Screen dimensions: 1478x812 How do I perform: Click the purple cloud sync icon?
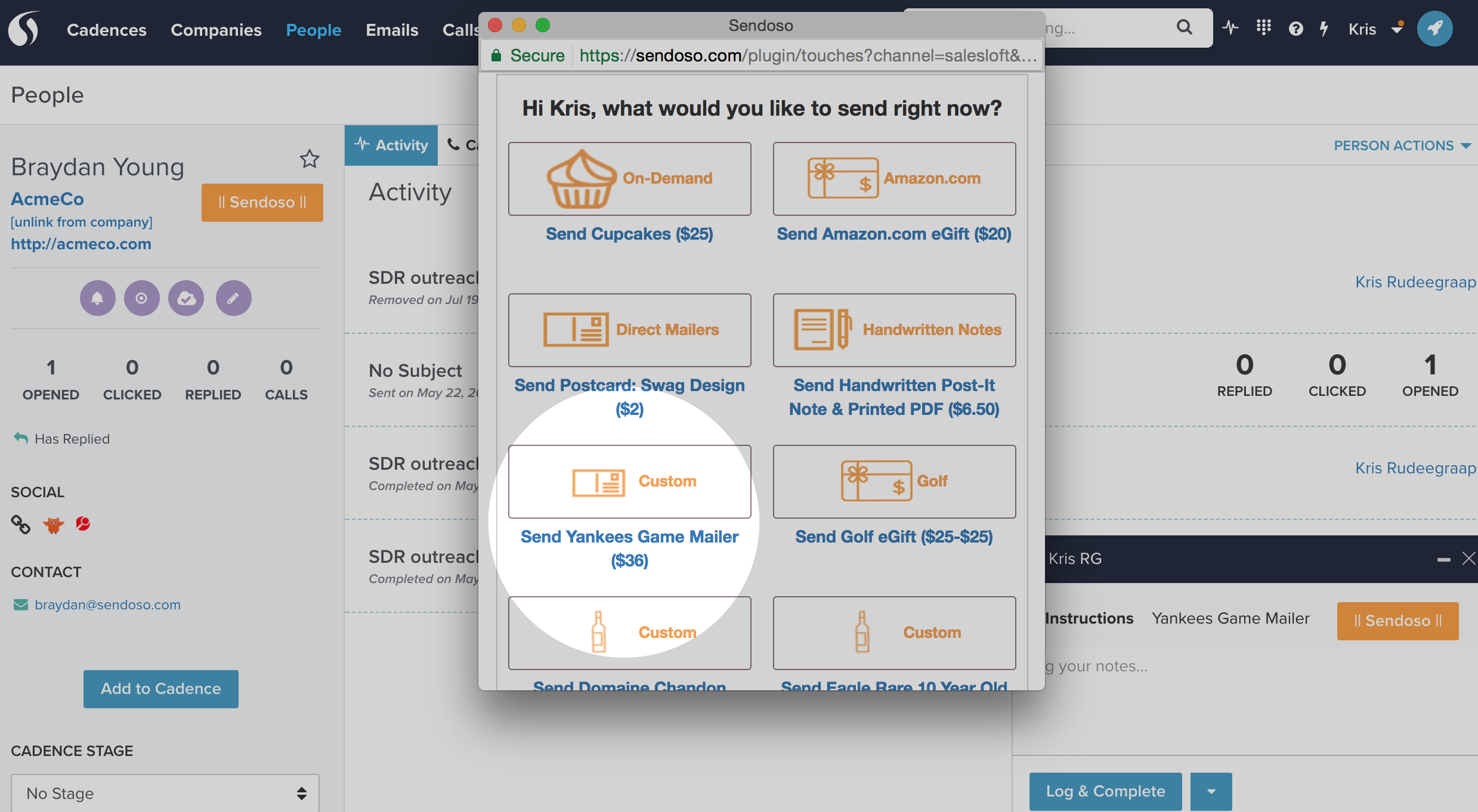[186, 298]
